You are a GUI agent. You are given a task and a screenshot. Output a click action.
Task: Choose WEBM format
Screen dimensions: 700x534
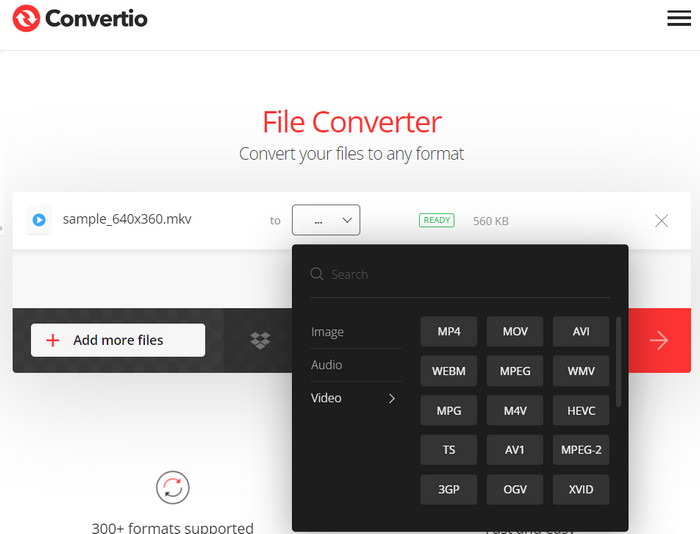[449, 371]
